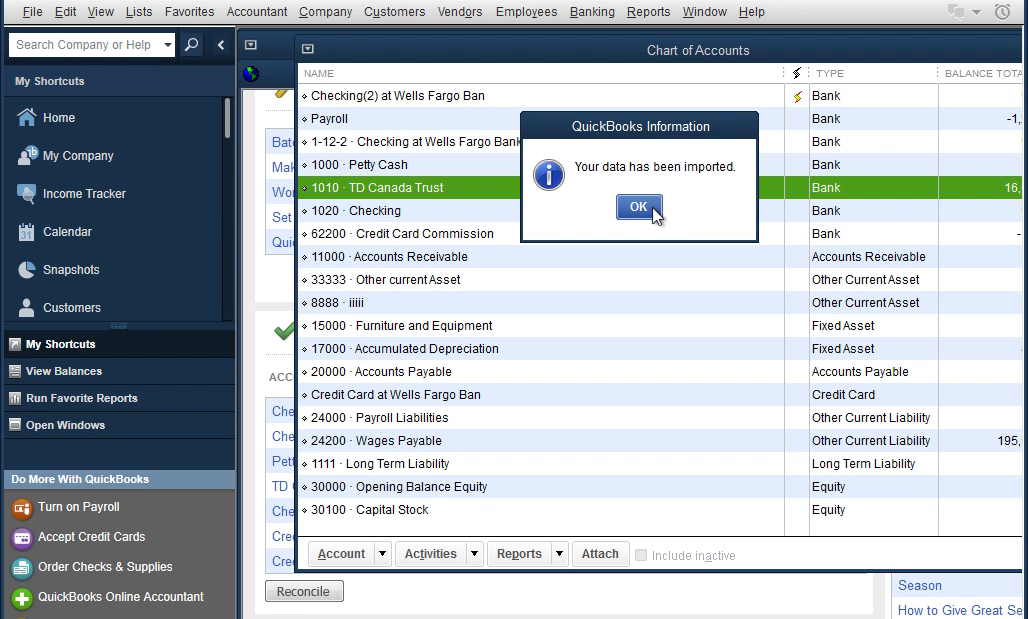Click the search magnifier icon
This screenshot has height=619, width=1028.
coord(191,45)
